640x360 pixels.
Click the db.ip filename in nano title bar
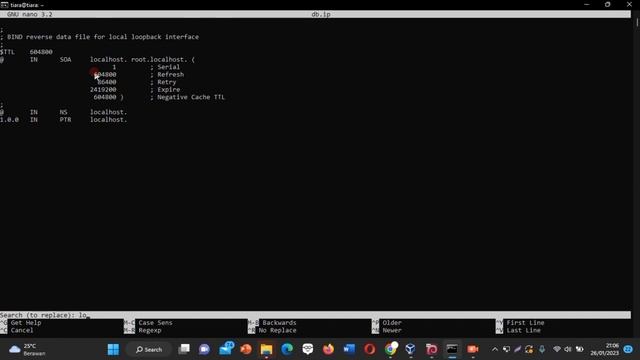point(321,14)
